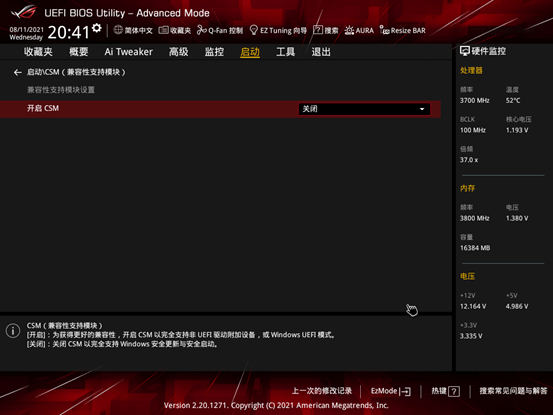Switch to the 工具 tab
This screenshot has height=415, width=553.
(286, 52)
